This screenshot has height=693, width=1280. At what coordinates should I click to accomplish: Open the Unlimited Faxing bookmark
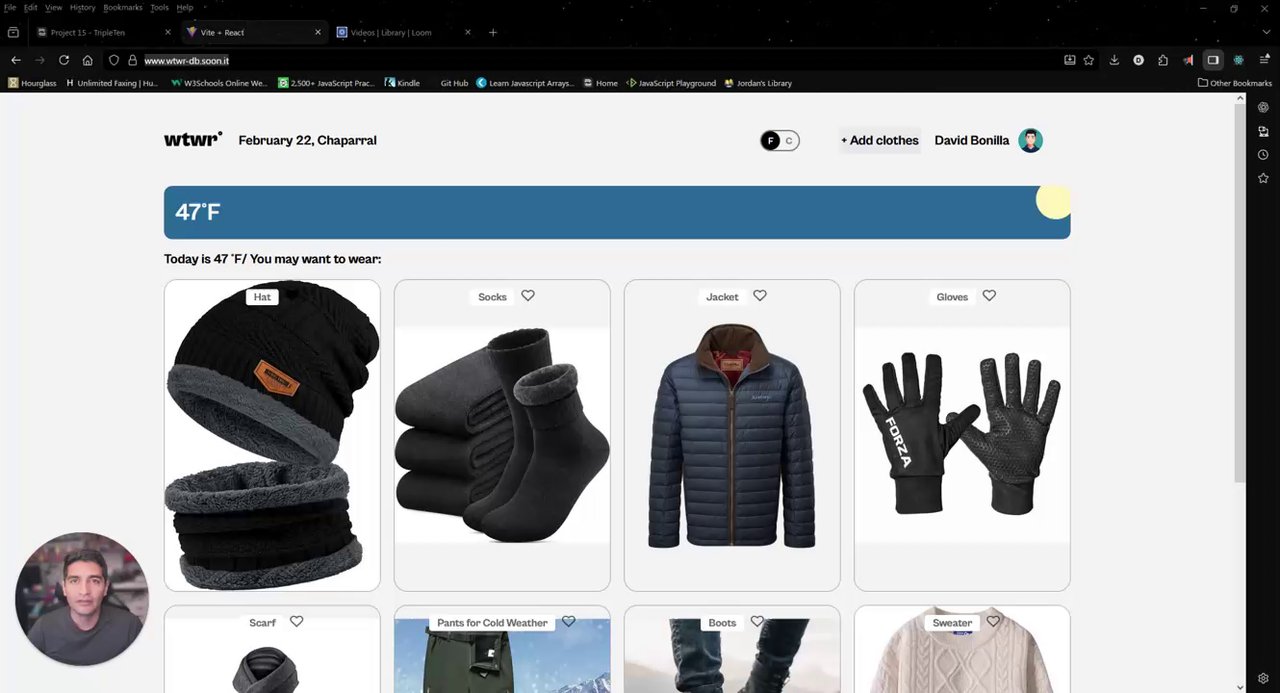pyautogui.click(x=111, y=83)
